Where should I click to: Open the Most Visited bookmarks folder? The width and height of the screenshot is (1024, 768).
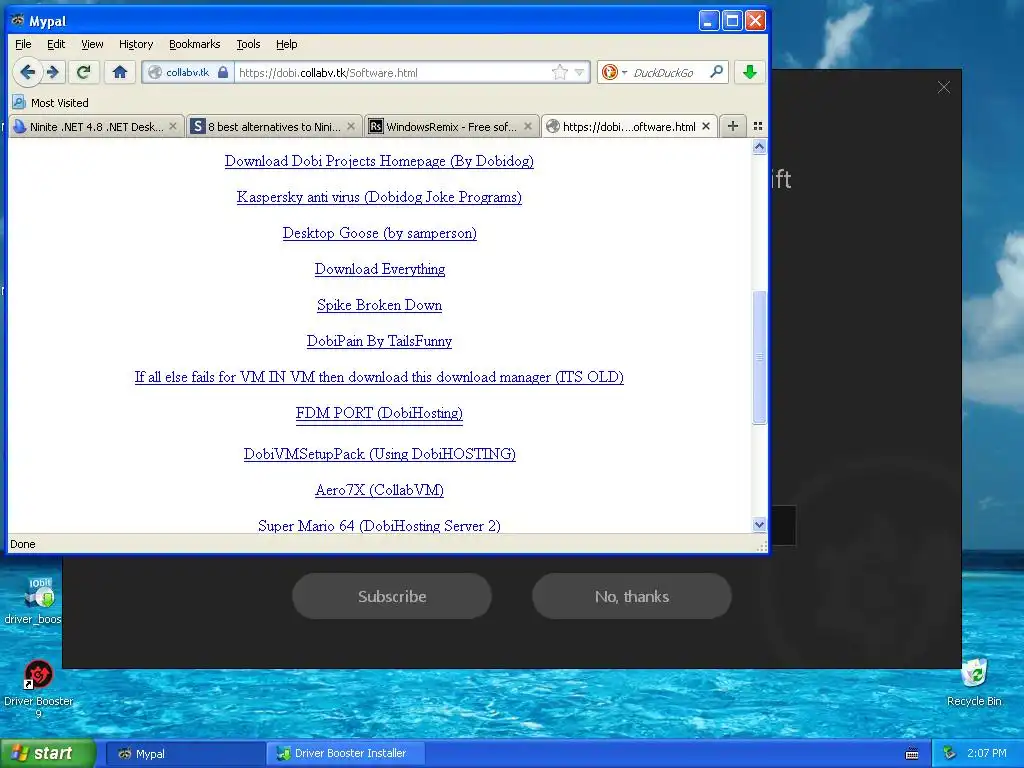click(51, 103)
